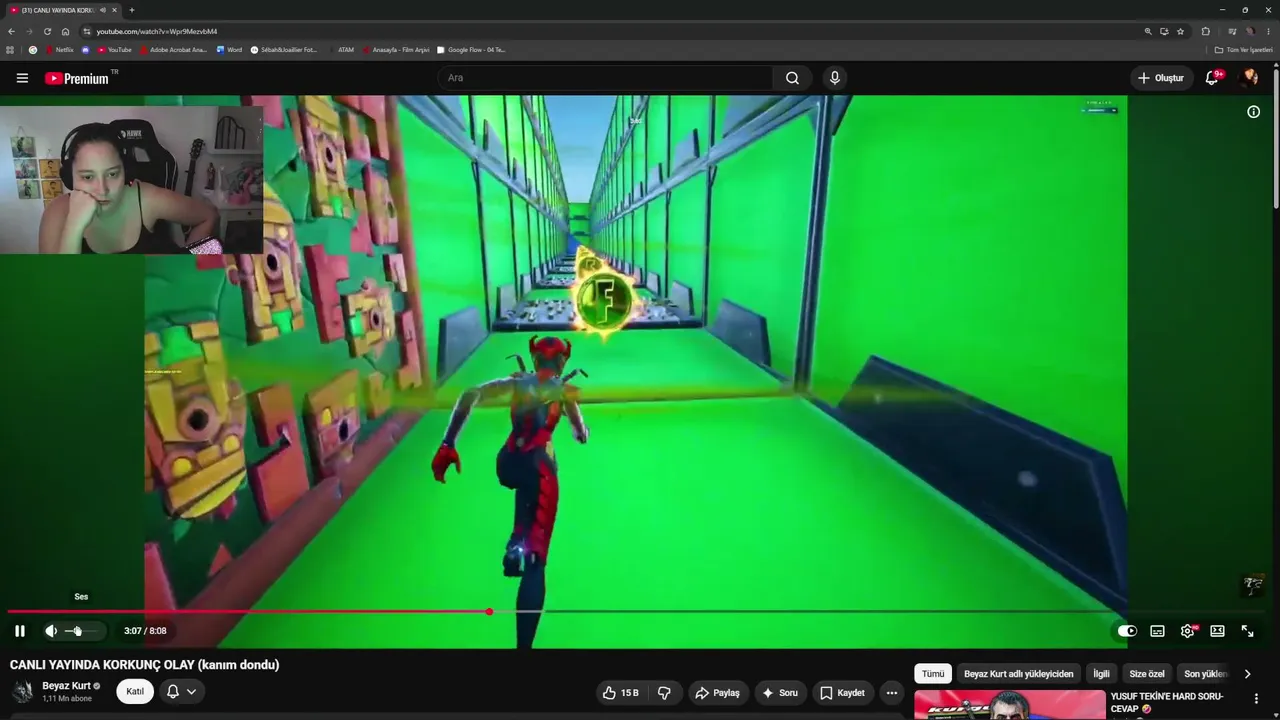Show more filter chips arrow
This screenshot has height=720, width=1280.
[x=1247, y=674]
